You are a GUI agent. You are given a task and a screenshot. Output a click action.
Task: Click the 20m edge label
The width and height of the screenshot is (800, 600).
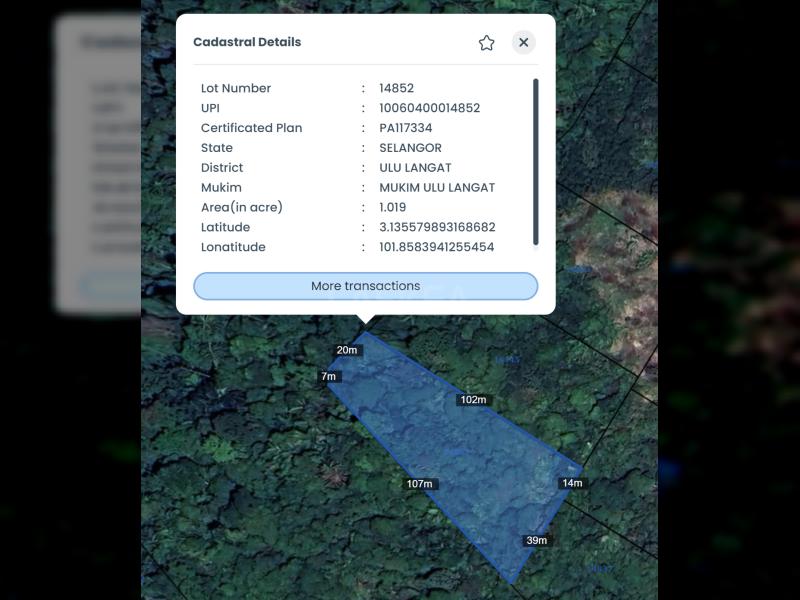click(347, 350)
